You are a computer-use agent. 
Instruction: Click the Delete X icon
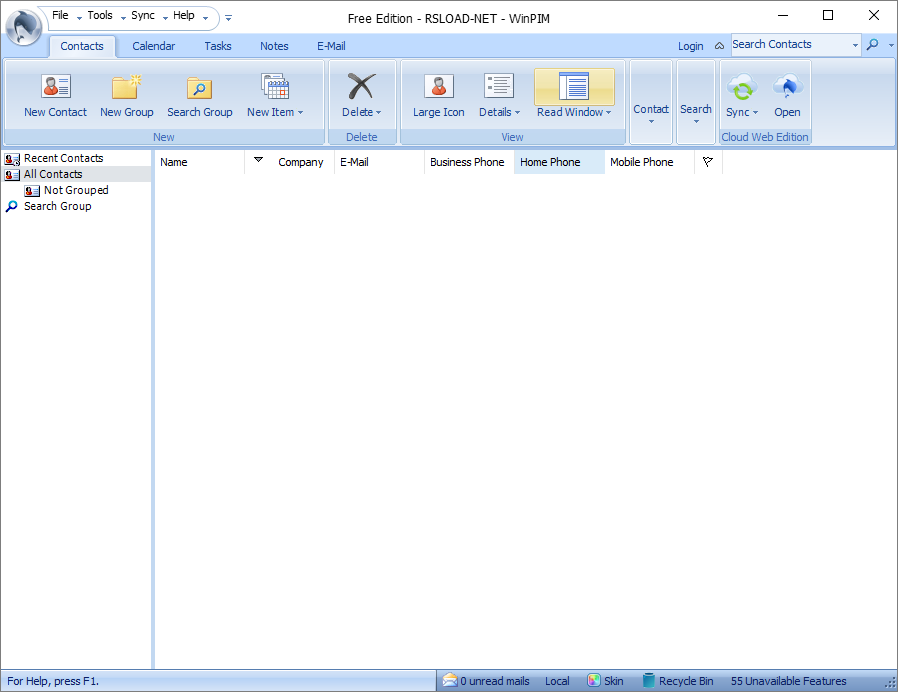(361, 86)
